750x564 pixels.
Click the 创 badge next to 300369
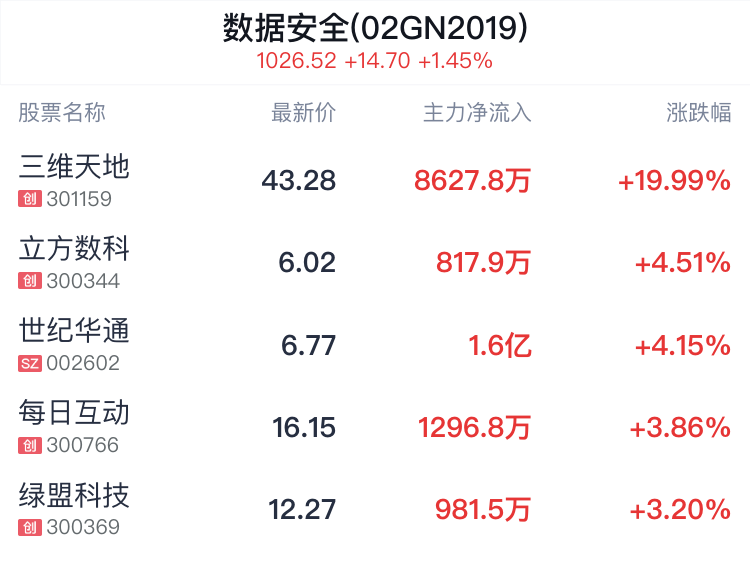pyautogui.click(x=30, y=528)
